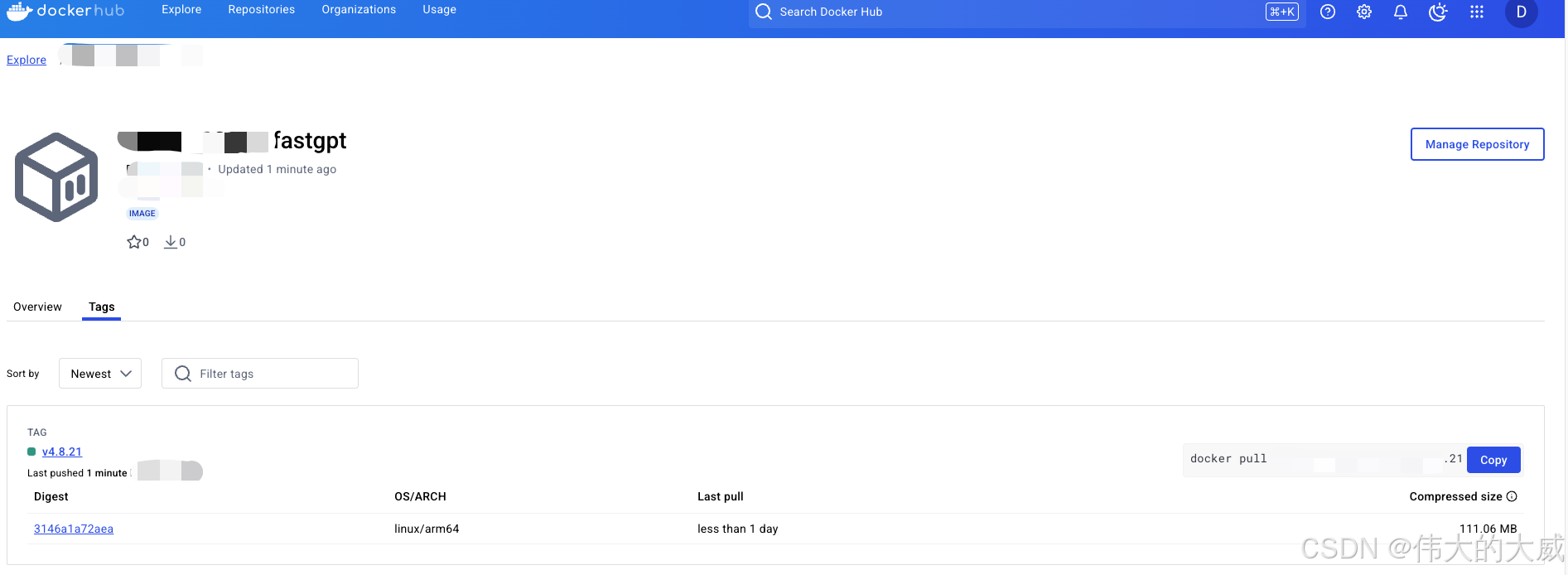Click the repository cube image icon
This screenshot has width=1568, height=575.
(56, 177)
